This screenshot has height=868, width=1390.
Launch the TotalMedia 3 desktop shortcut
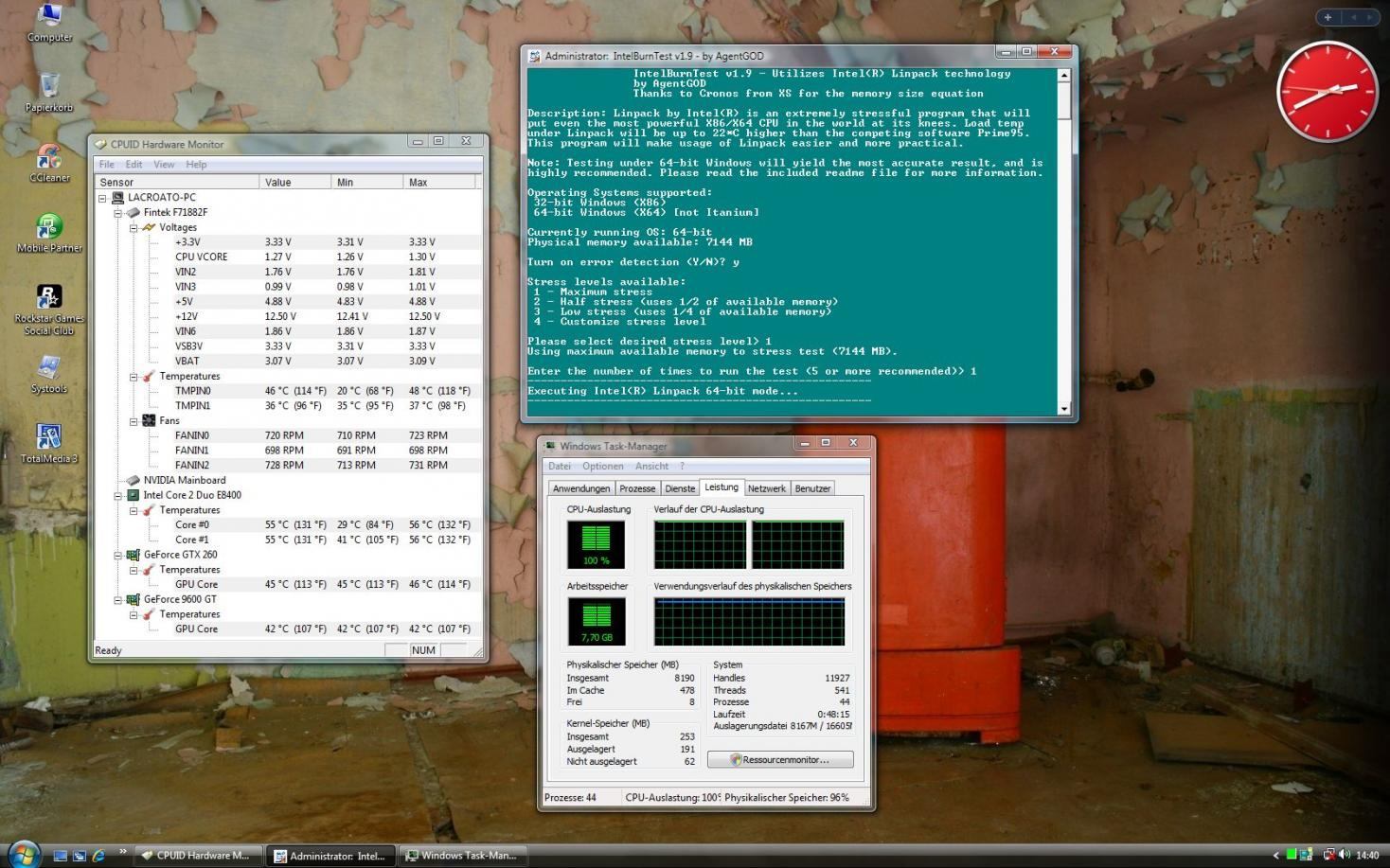(49, 443)
